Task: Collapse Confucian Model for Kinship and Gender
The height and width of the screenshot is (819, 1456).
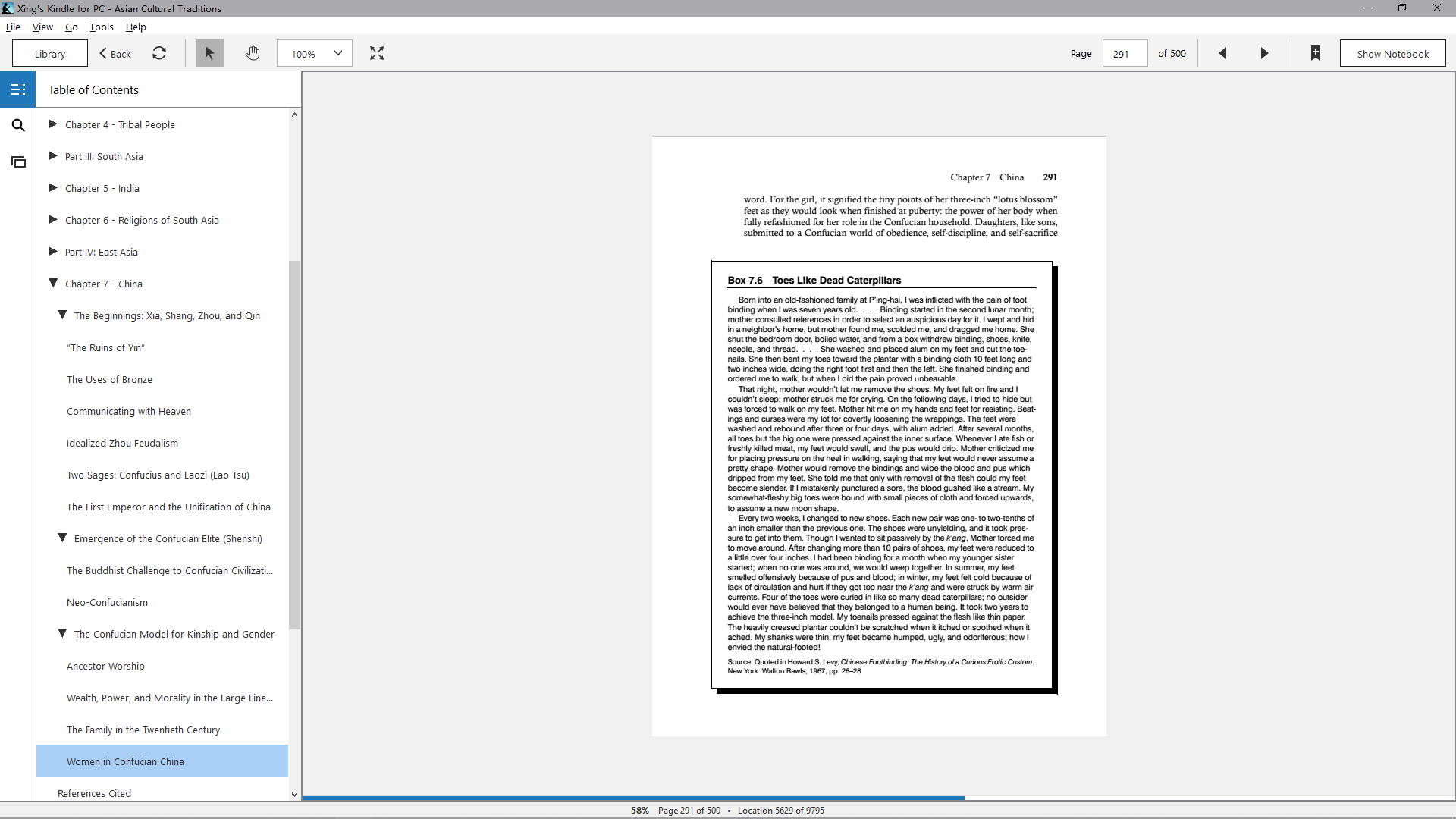Action: point(62,633)
